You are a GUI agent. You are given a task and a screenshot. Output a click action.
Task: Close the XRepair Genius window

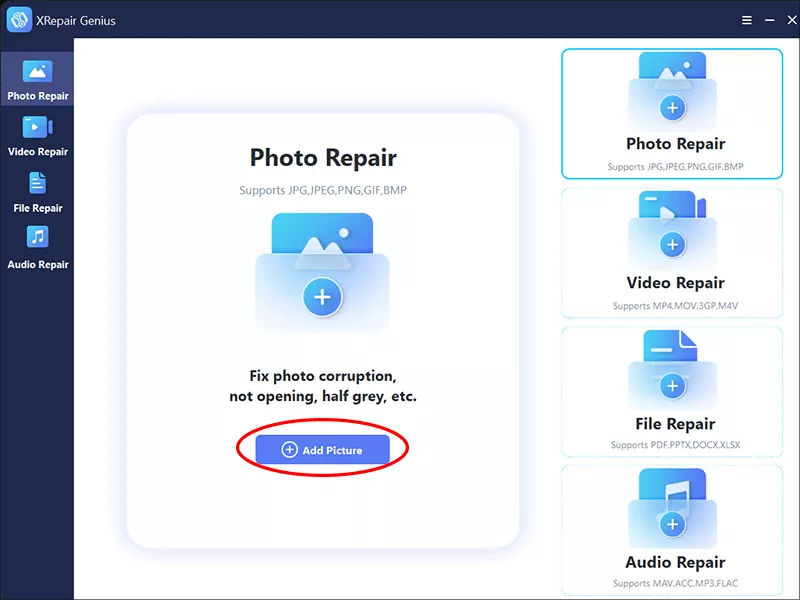click(x=791, y=20)
